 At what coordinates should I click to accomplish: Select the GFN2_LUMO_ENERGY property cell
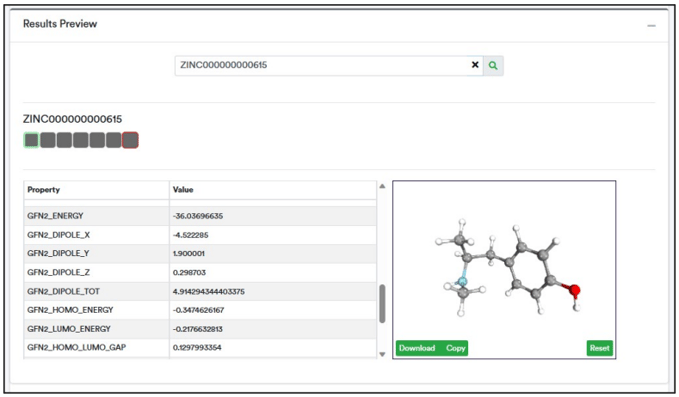[97, 329]
